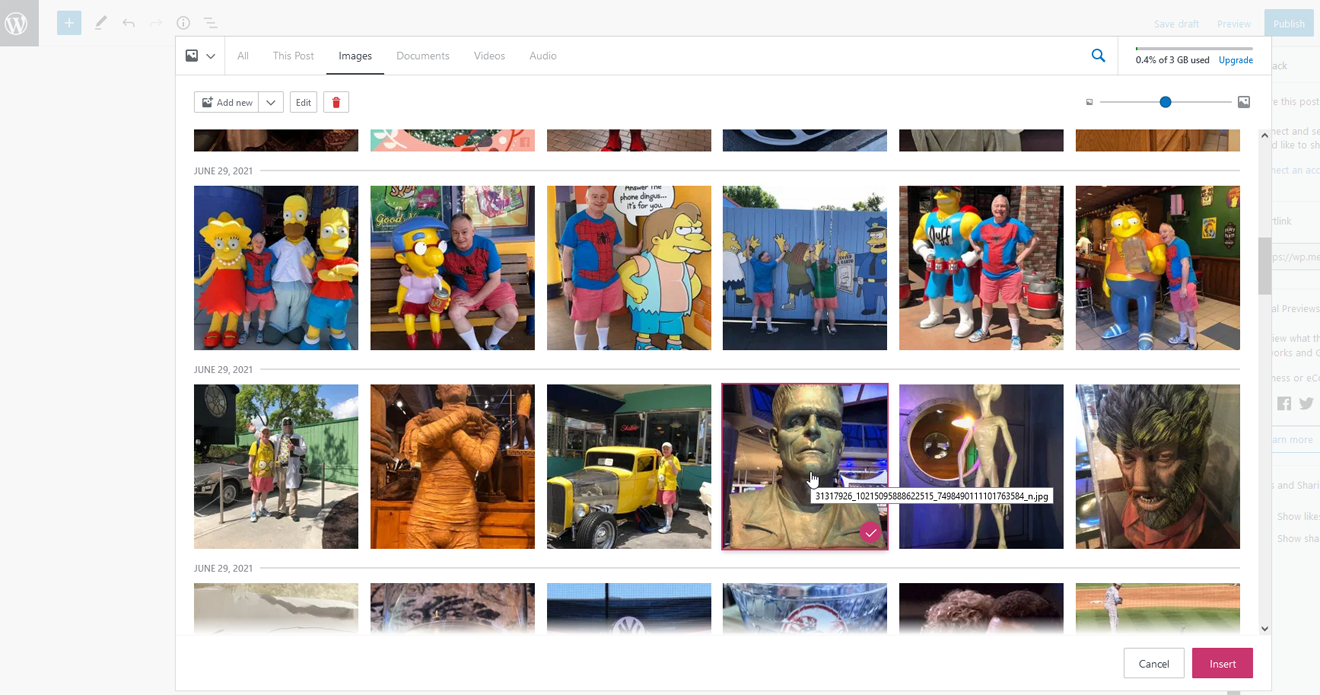1320x695 pixels.
Task: Select the alien figure photo
Action: [981, 467]
